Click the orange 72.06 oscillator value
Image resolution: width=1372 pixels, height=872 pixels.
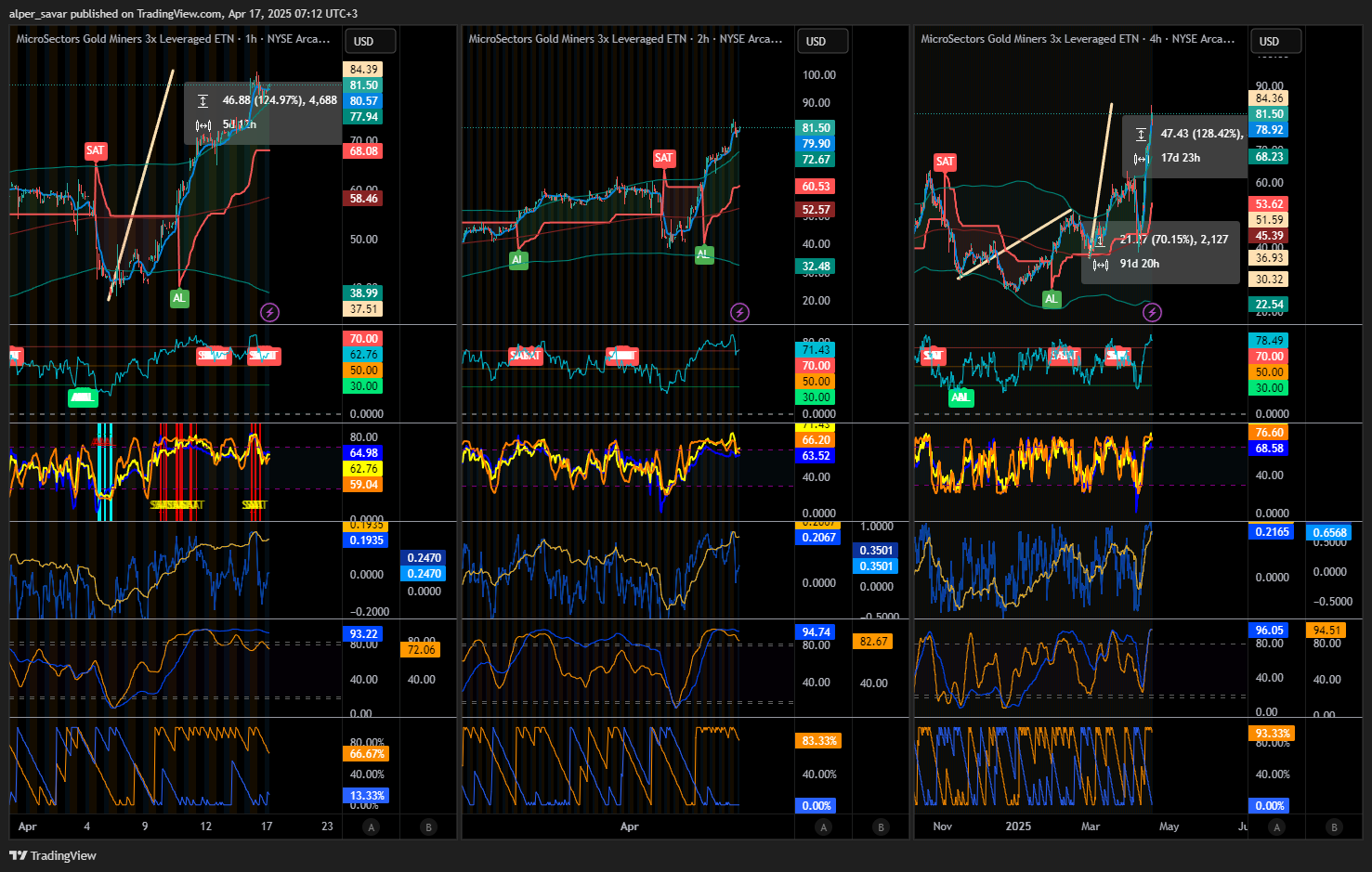coord(421,650)
